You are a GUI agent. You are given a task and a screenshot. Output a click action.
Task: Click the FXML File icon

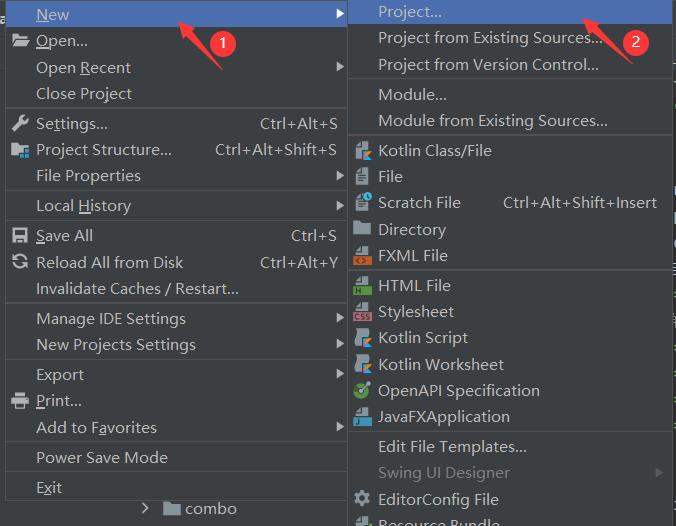click(x=362, y=255)
